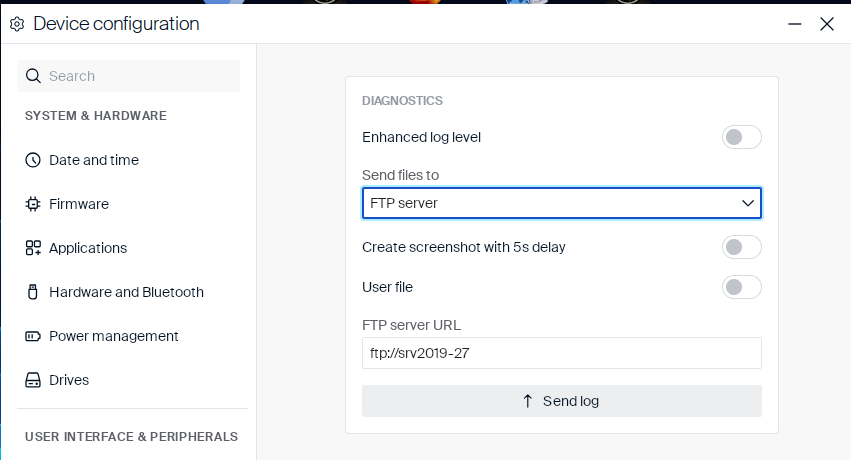The image size is (851, 460).
Task: Open the Send files to dropdown
Action: (x=562, y=203)
